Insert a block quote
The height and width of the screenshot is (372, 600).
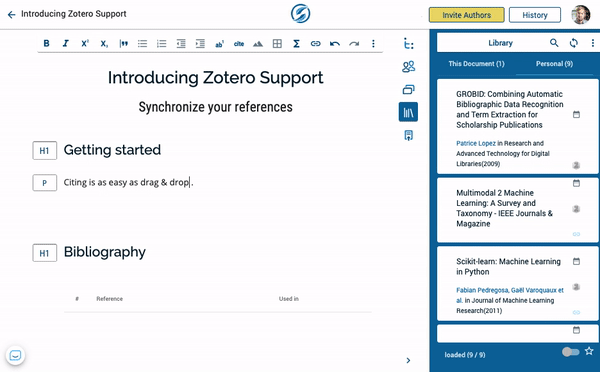click(x=123, y=44)
